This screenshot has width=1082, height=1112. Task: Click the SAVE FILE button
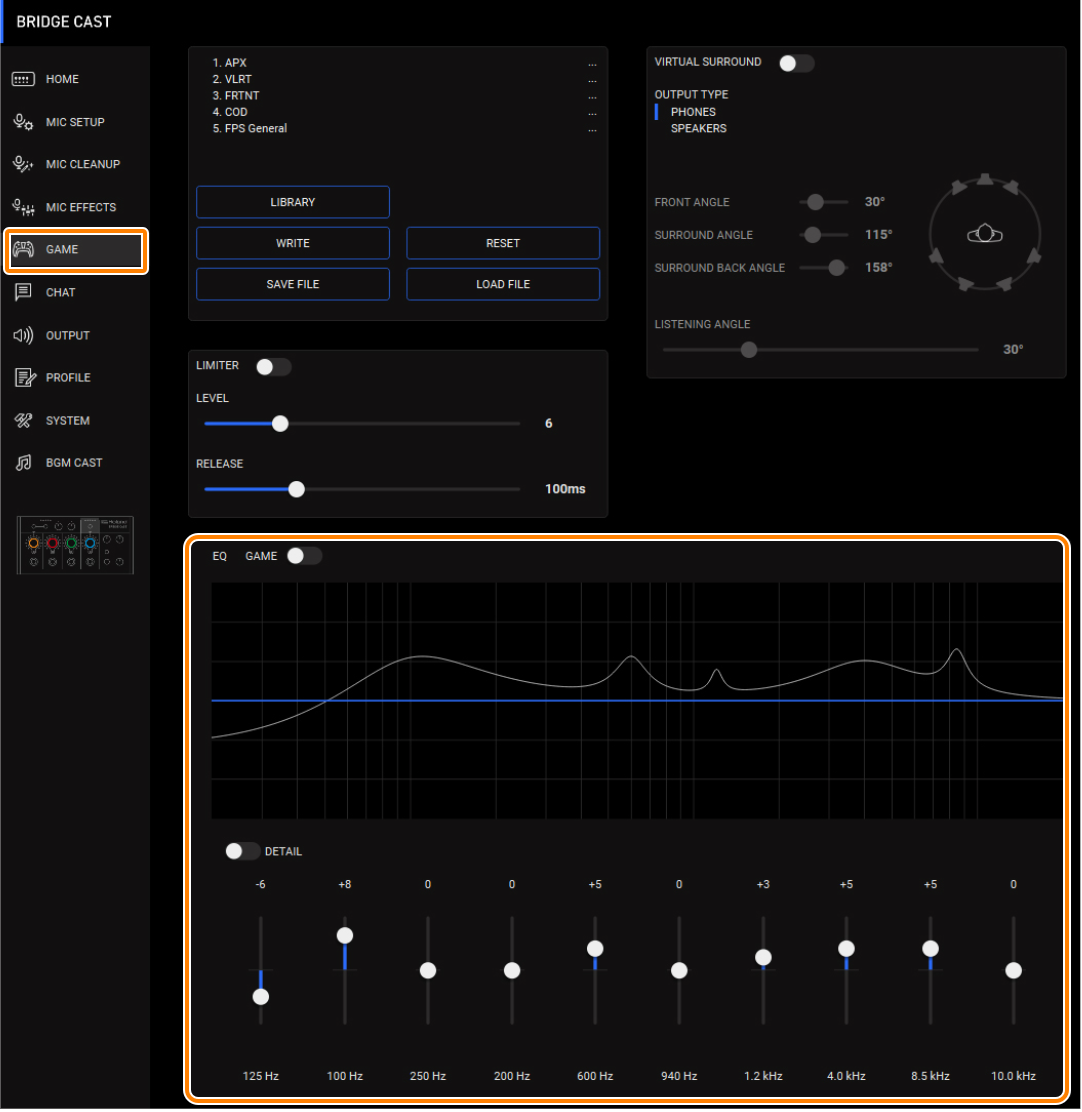tap(293, 284)
